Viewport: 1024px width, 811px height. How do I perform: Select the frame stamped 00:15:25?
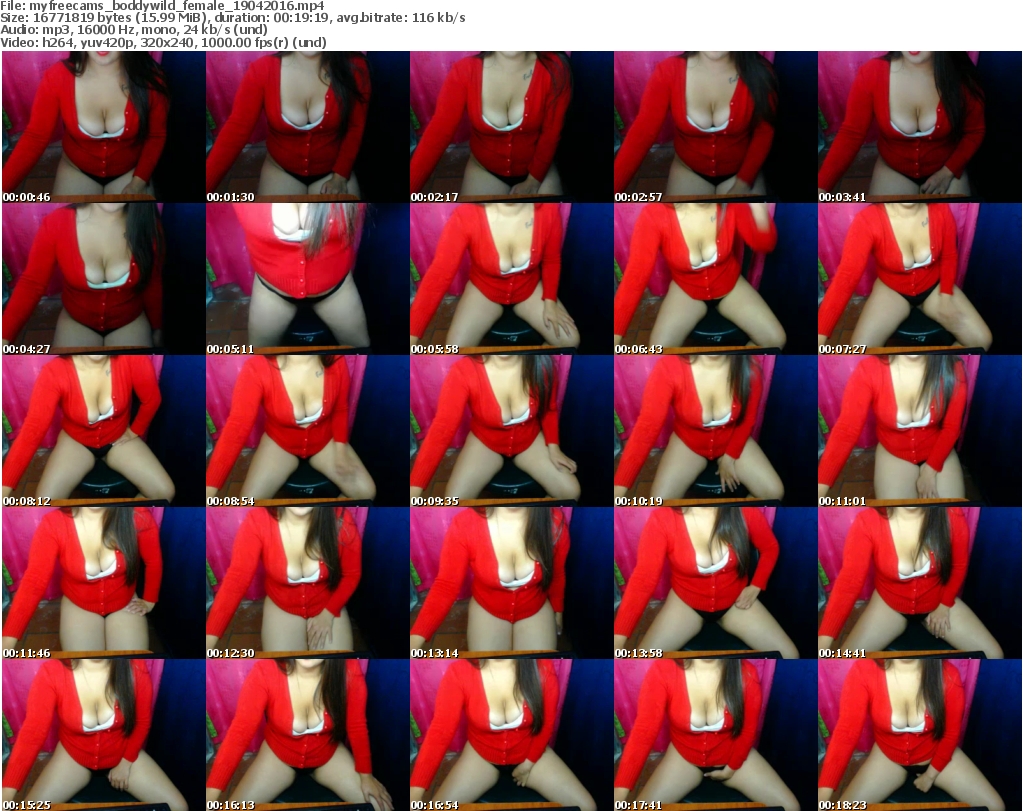tap(104, 735)
